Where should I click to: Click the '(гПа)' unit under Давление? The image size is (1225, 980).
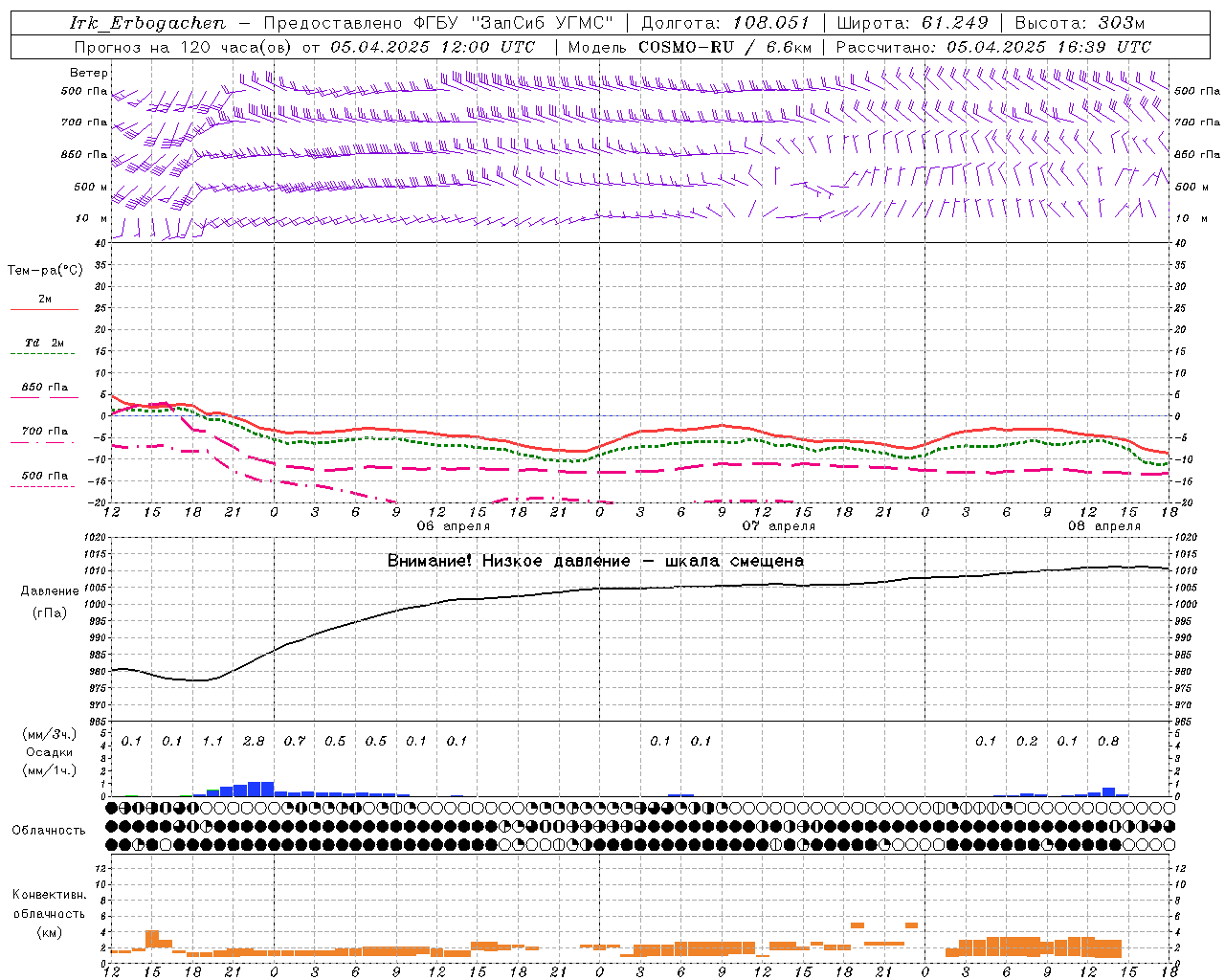coord(50,613)
